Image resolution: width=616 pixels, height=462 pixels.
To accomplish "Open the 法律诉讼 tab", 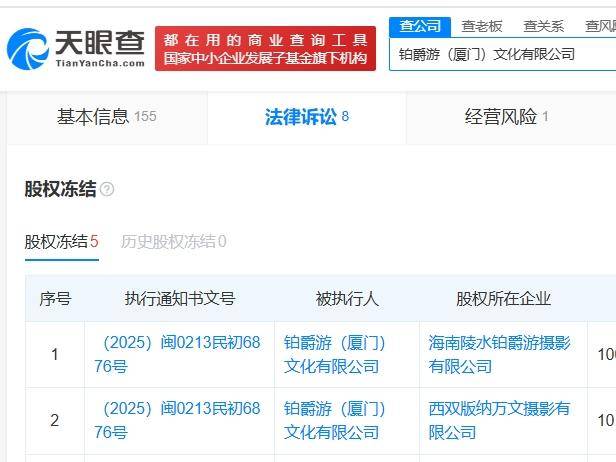I will click(x=306, y=117).
